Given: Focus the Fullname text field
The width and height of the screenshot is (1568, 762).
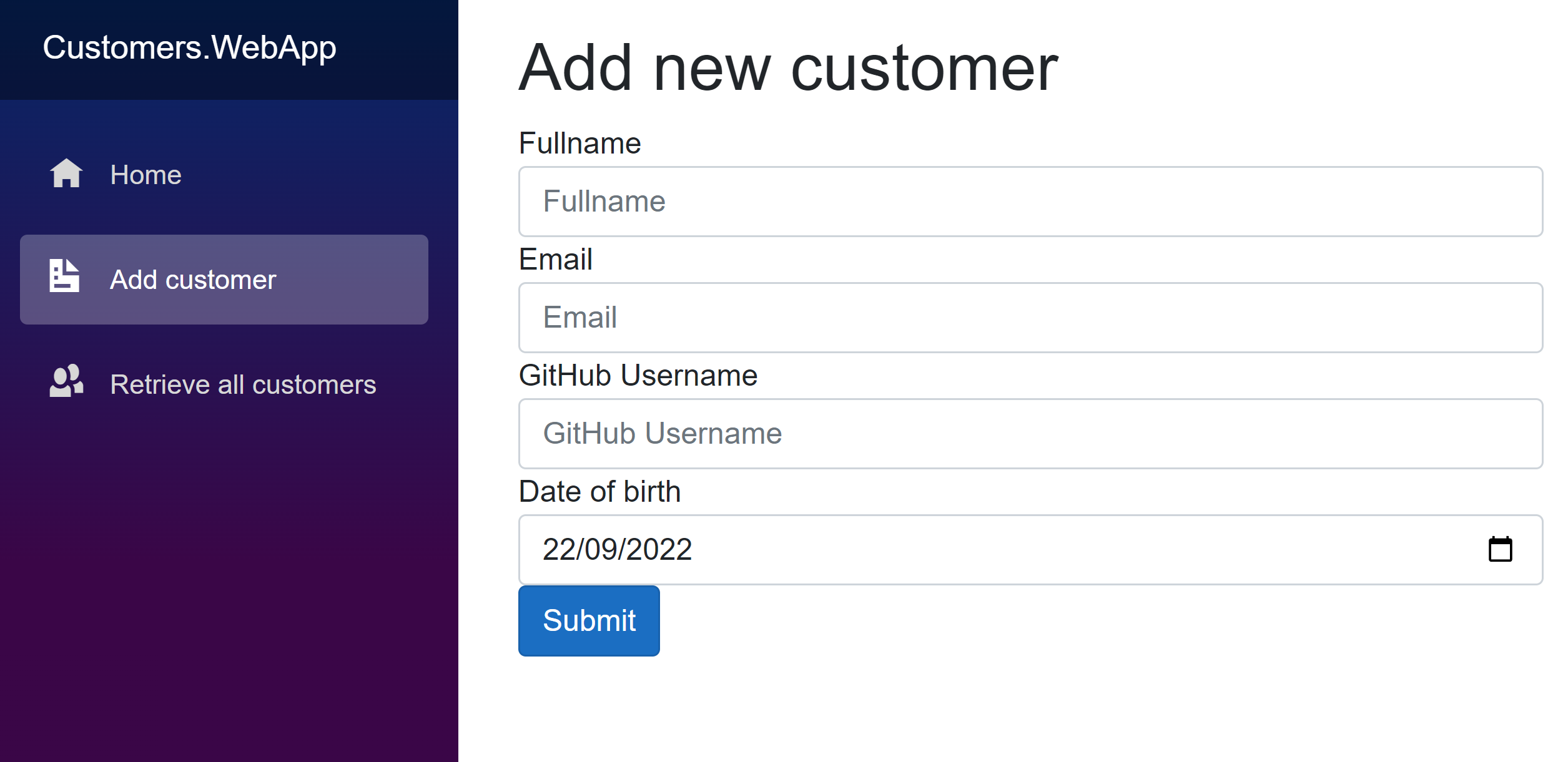Looking at the screenshot, I should [1030, 202].
